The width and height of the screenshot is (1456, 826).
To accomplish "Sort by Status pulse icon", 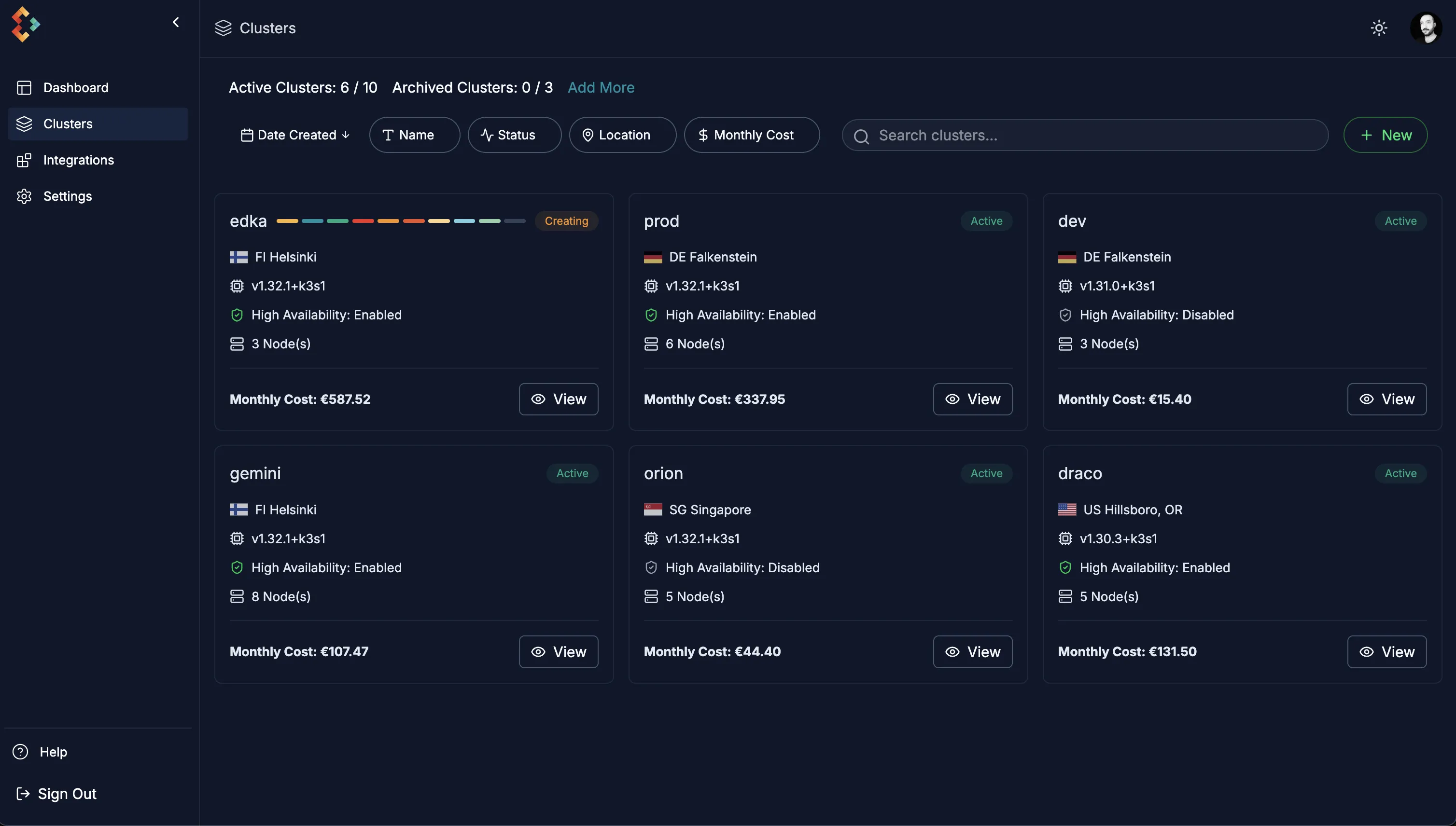I will [487, 135].
